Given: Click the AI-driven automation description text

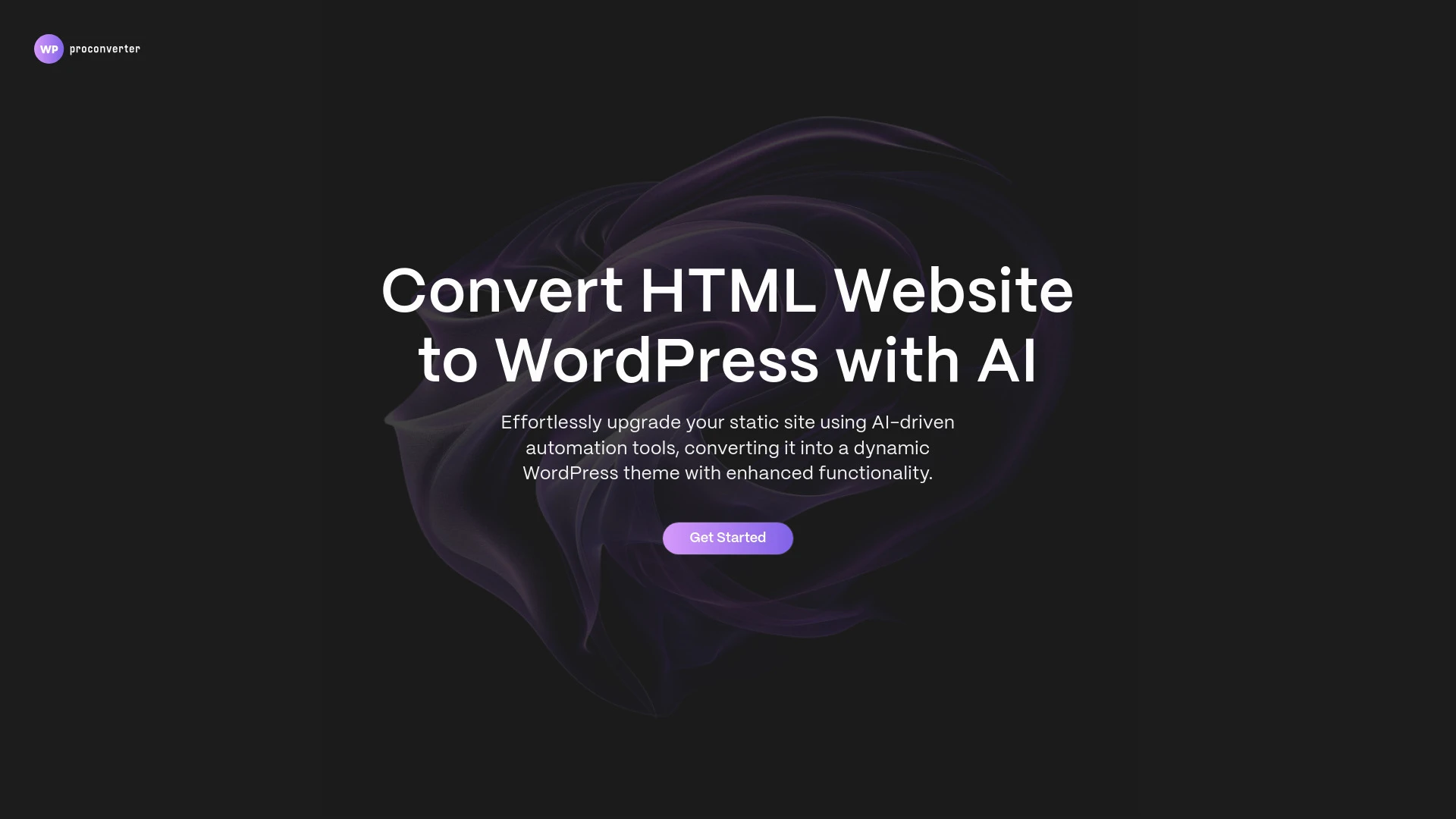Looking at the screenshot, I should pos(728,447).
